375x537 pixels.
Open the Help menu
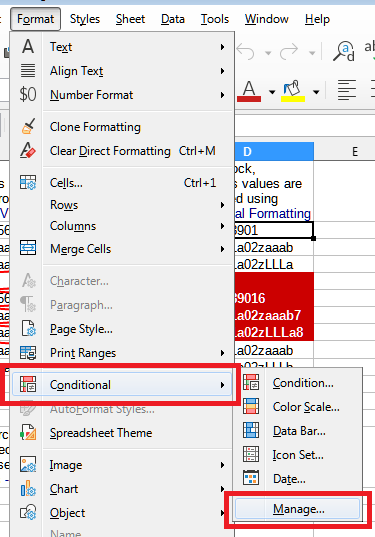[317, 19]
